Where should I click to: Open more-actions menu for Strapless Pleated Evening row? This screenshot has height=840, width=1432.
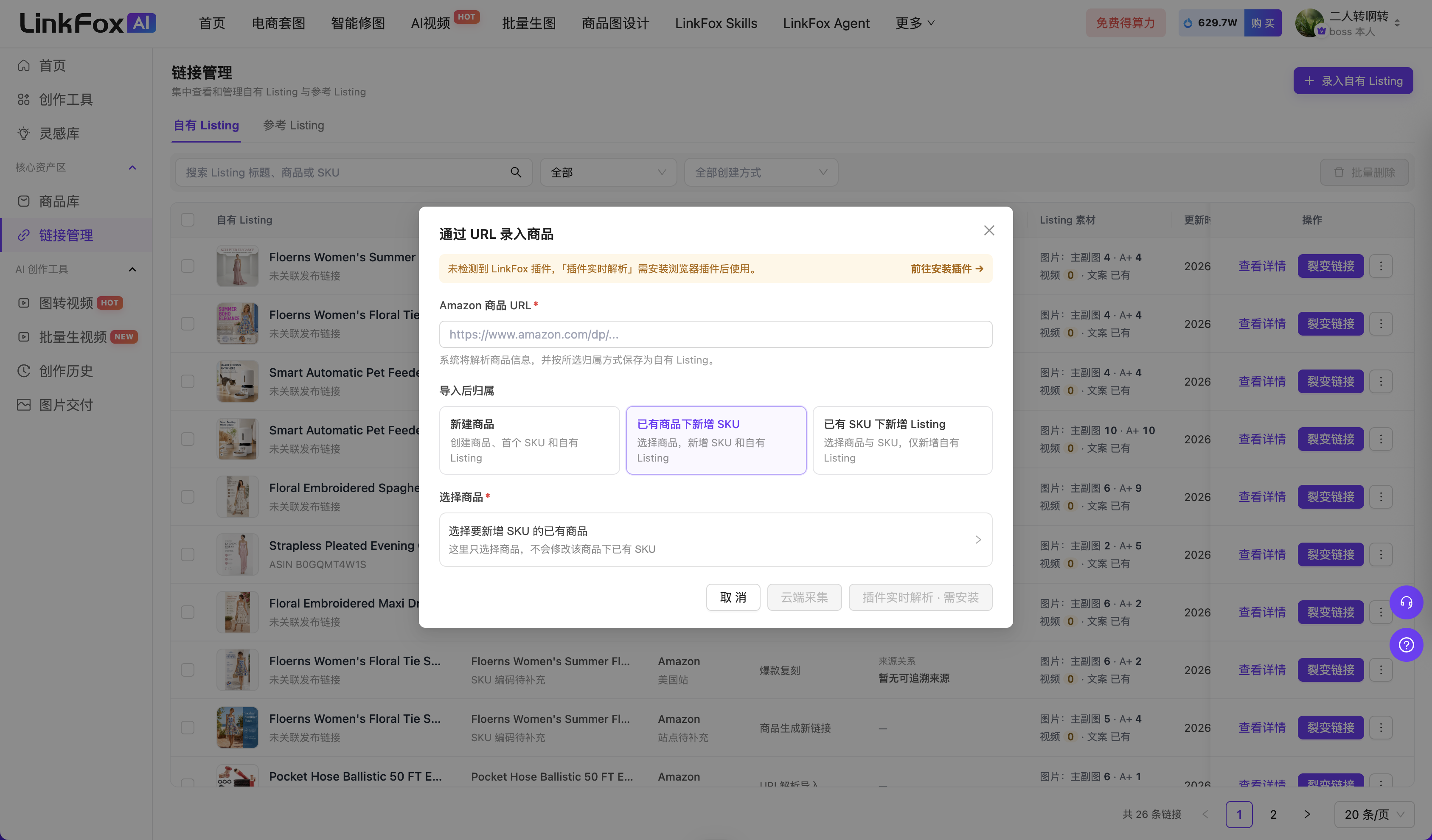pyautogui.click(x=1381, y=554)
